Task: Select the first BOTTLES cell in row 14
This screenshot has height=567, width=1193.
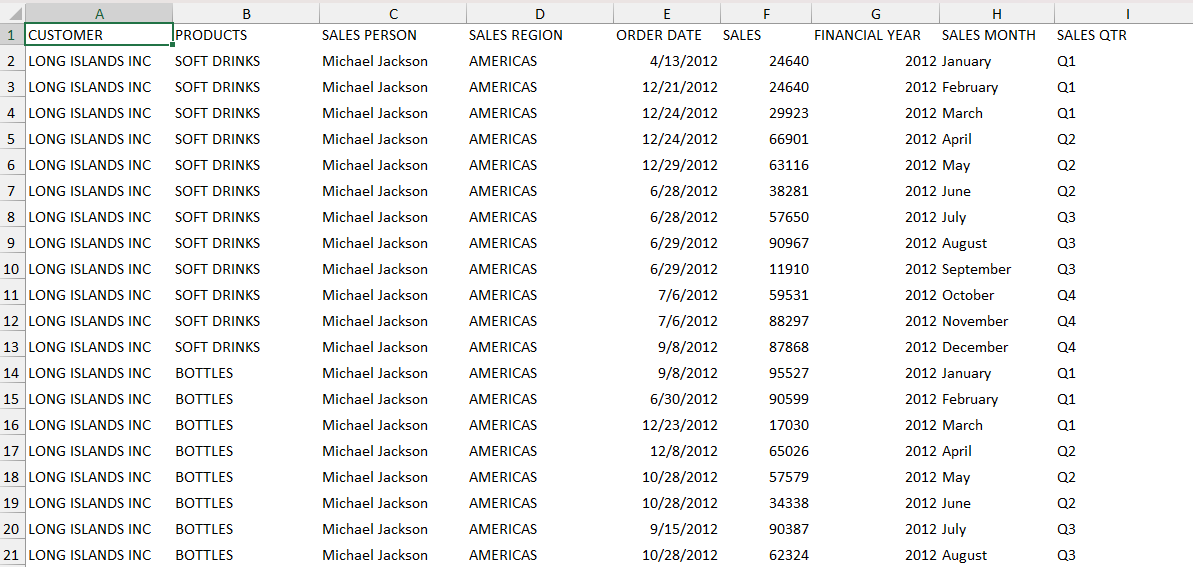Action: tap(246, 373)
